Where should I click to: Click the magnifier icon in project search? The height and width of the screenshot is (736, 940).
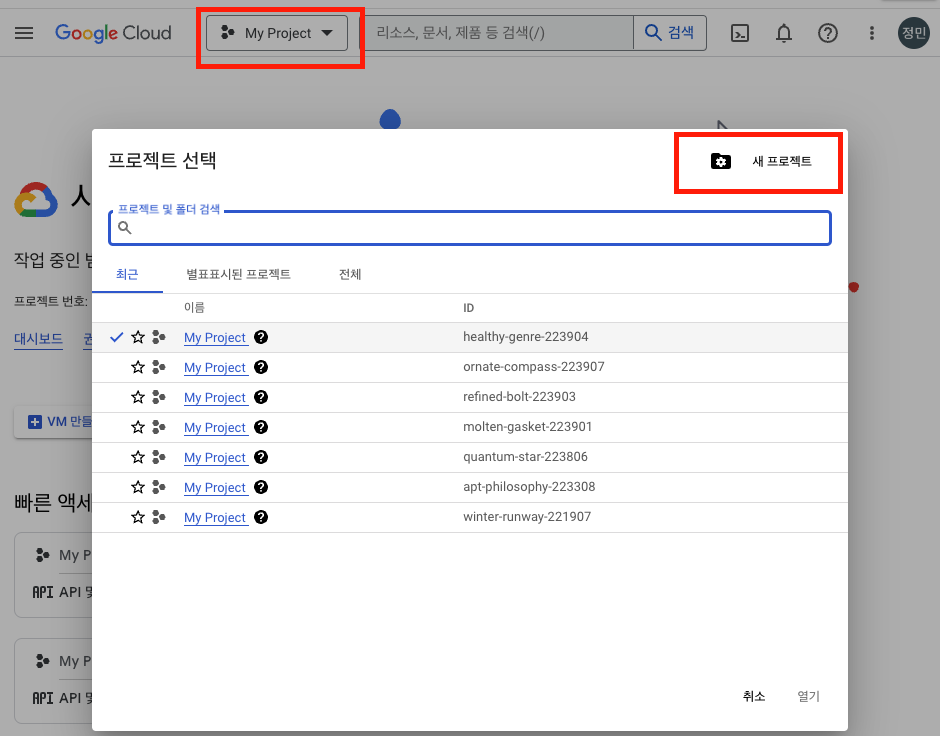(125, 228)
